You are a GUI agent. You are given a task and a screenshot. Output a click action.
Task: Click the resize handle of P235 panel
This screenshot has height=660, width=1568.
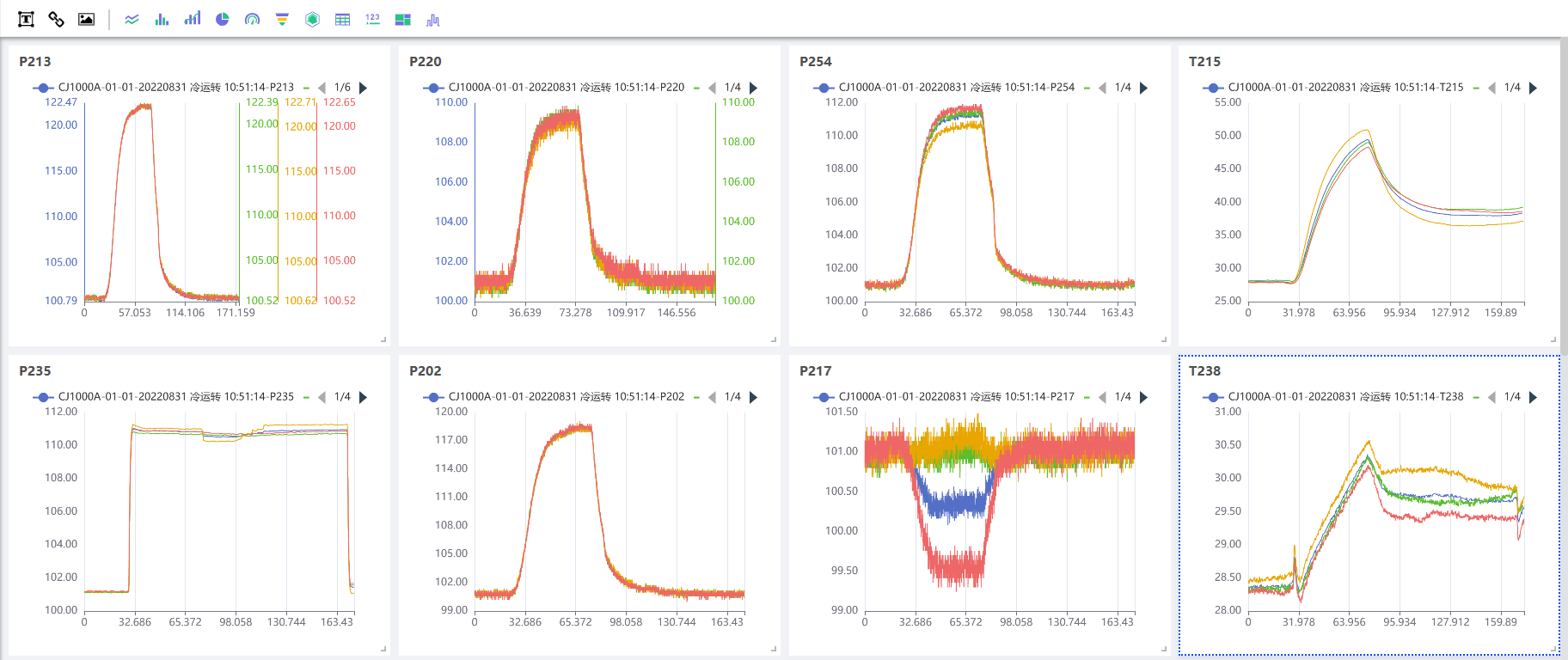(383, 649)
